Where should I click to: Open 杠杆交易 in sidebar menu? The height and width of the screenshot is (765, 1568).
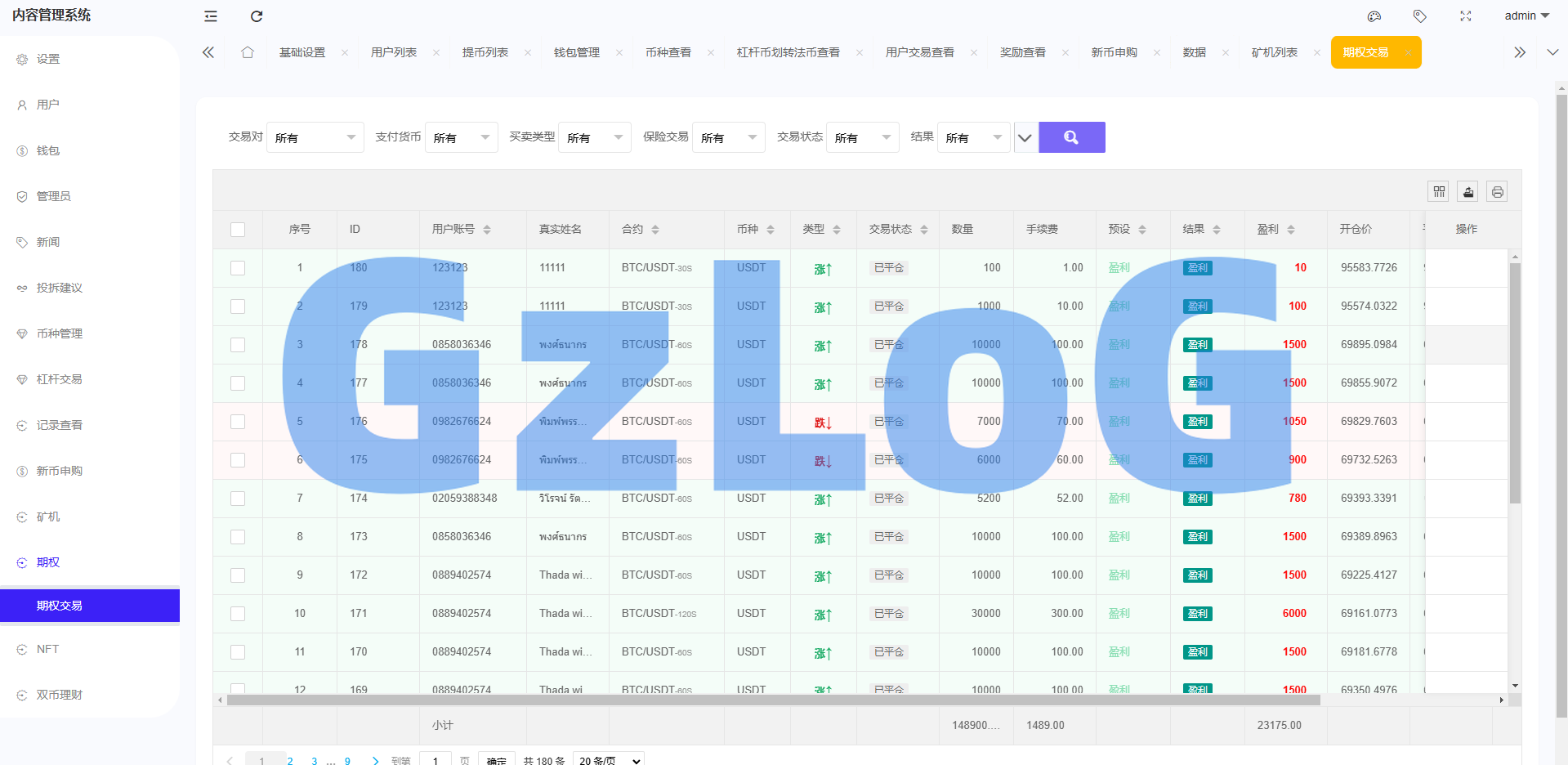59,379
